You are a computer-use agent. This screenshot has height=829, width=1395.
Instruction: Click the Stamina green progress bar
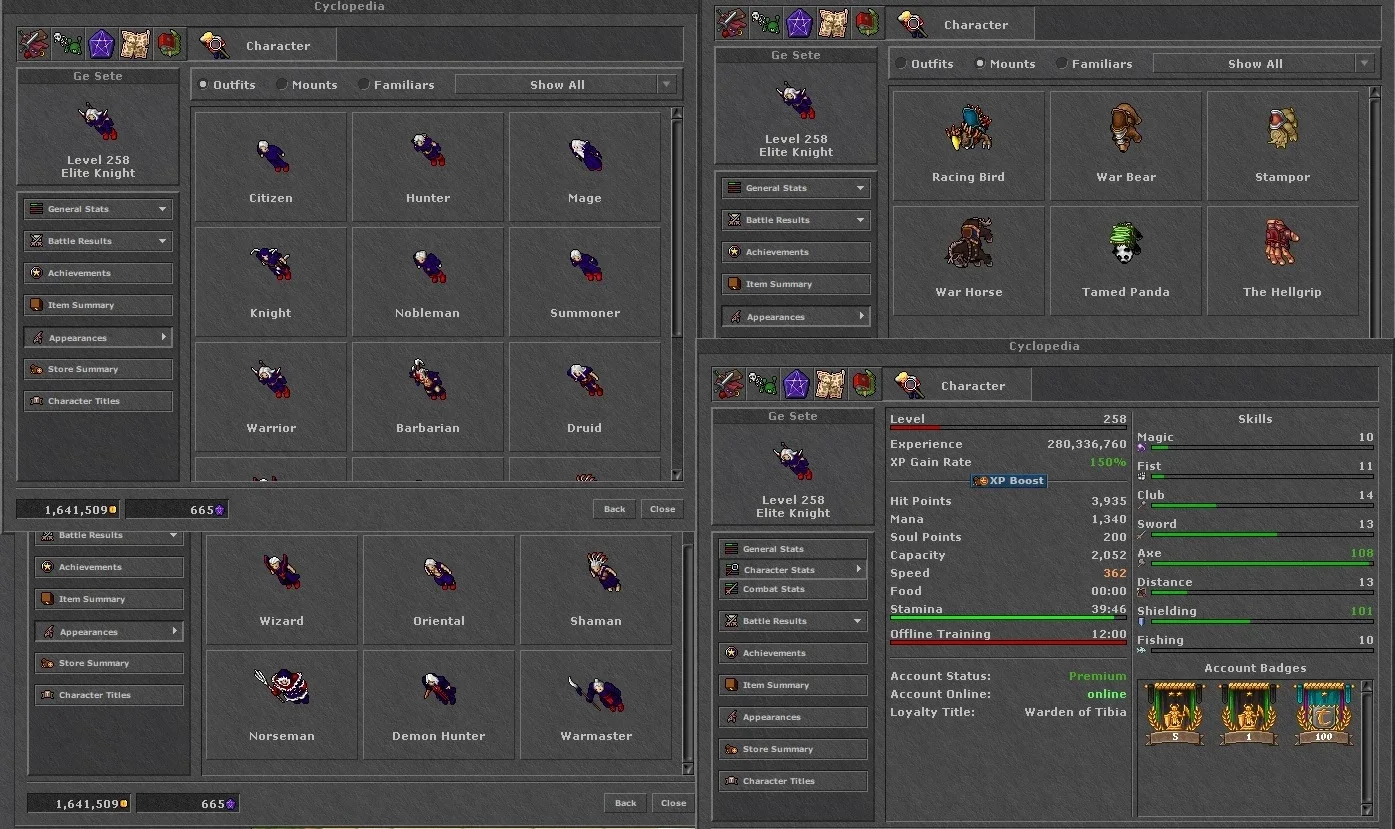[x=1008, y=618]
